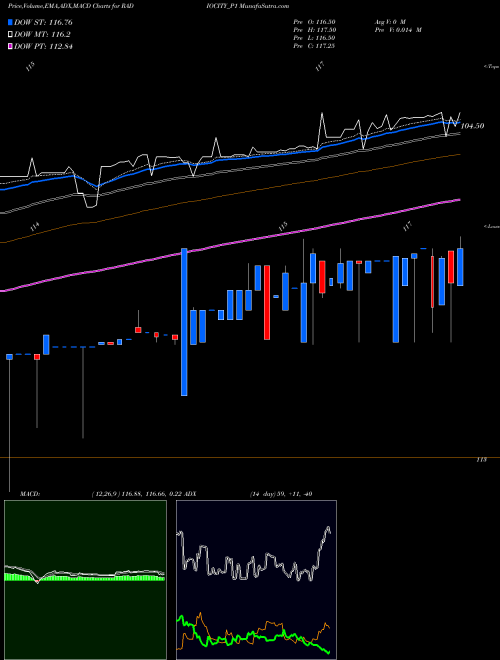Select the 'DOW ST: 116.76' legend text

click(x=43, y=22)
